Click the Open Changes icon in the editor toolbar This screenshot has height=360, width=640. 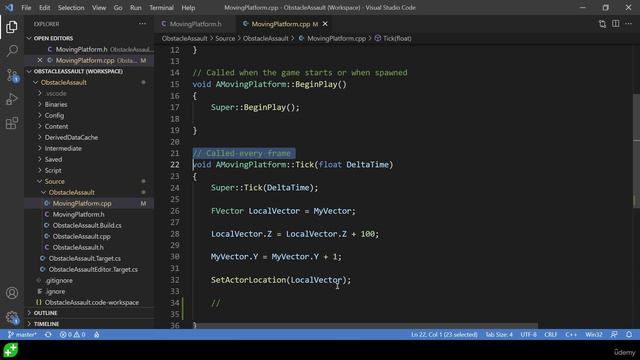(x=602, y=24)
